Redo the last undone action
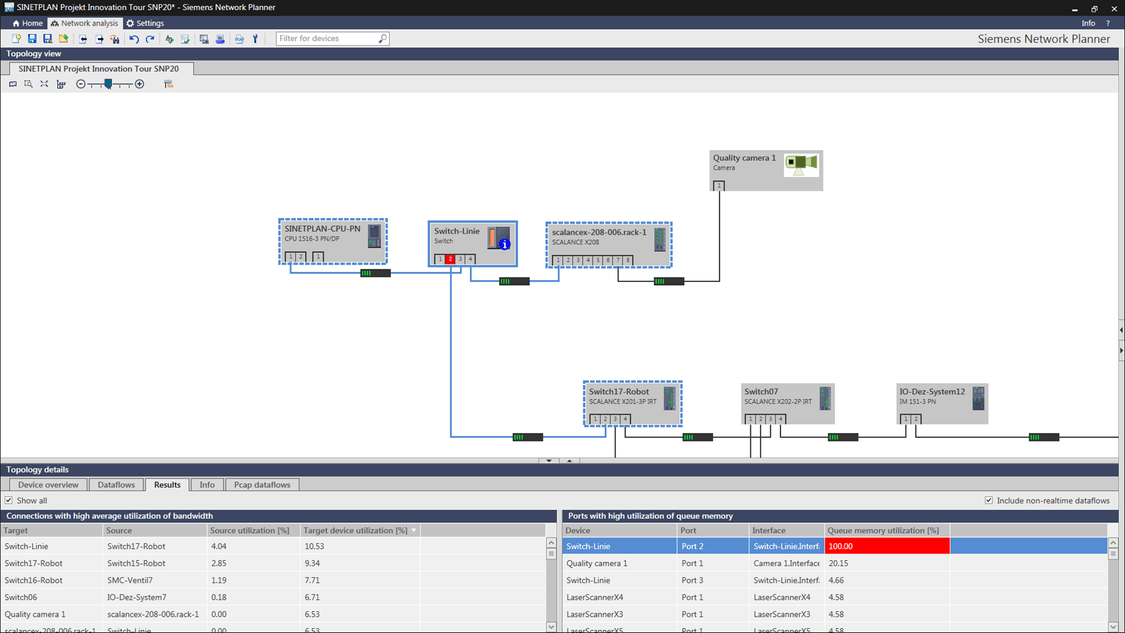The width and height of the screenshot is (1125, 633). pos(150,39)
